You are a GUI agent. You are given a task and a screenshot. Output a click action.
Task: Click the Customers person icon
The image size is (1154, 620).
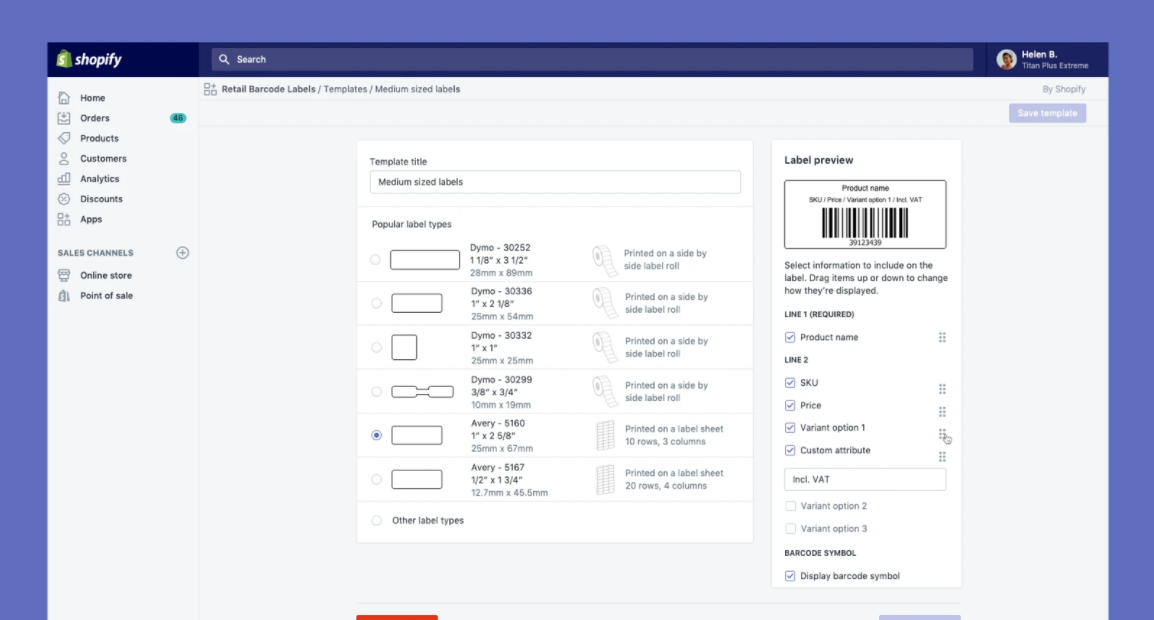click(64, 158)
